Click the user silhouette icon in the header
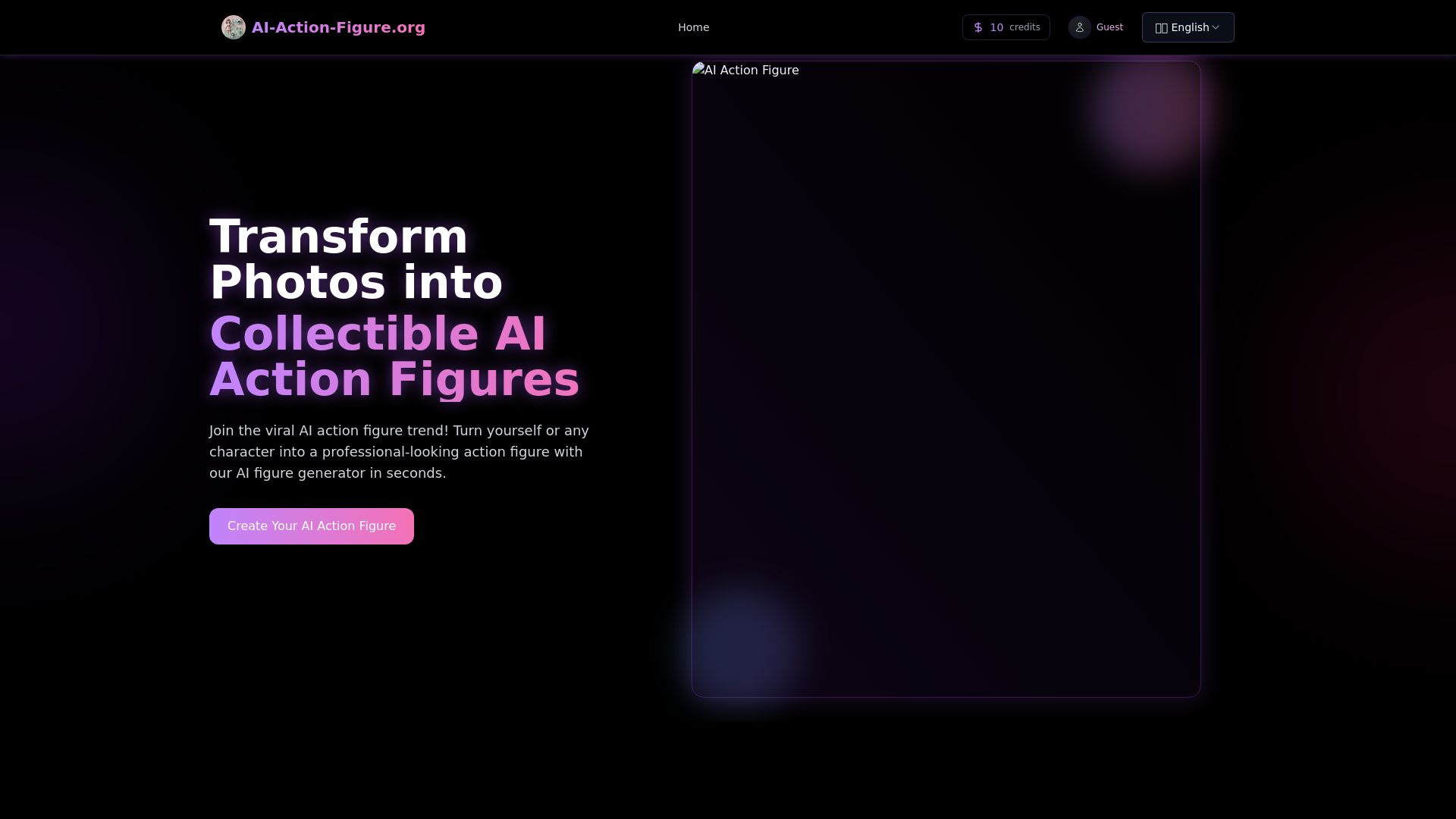The image size is (1456, 819). coord(1079,27)
